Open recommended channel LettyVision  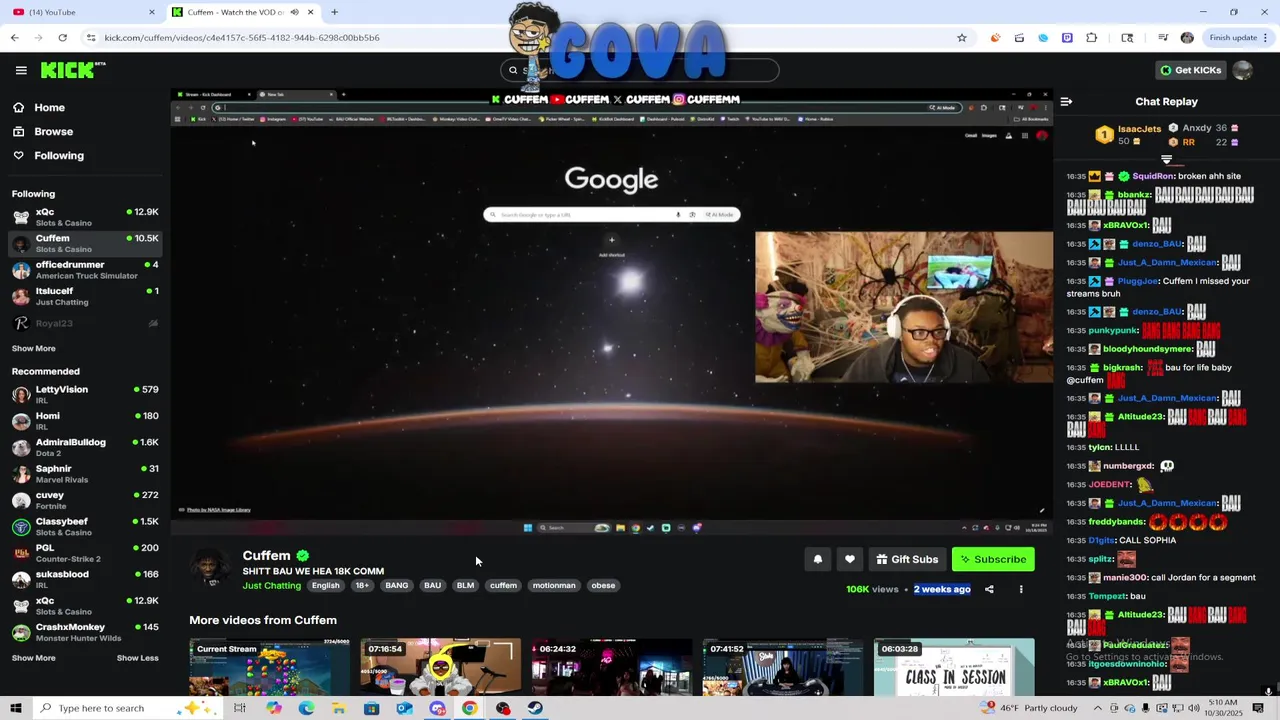pyautogui.click(x=85, y=394)
